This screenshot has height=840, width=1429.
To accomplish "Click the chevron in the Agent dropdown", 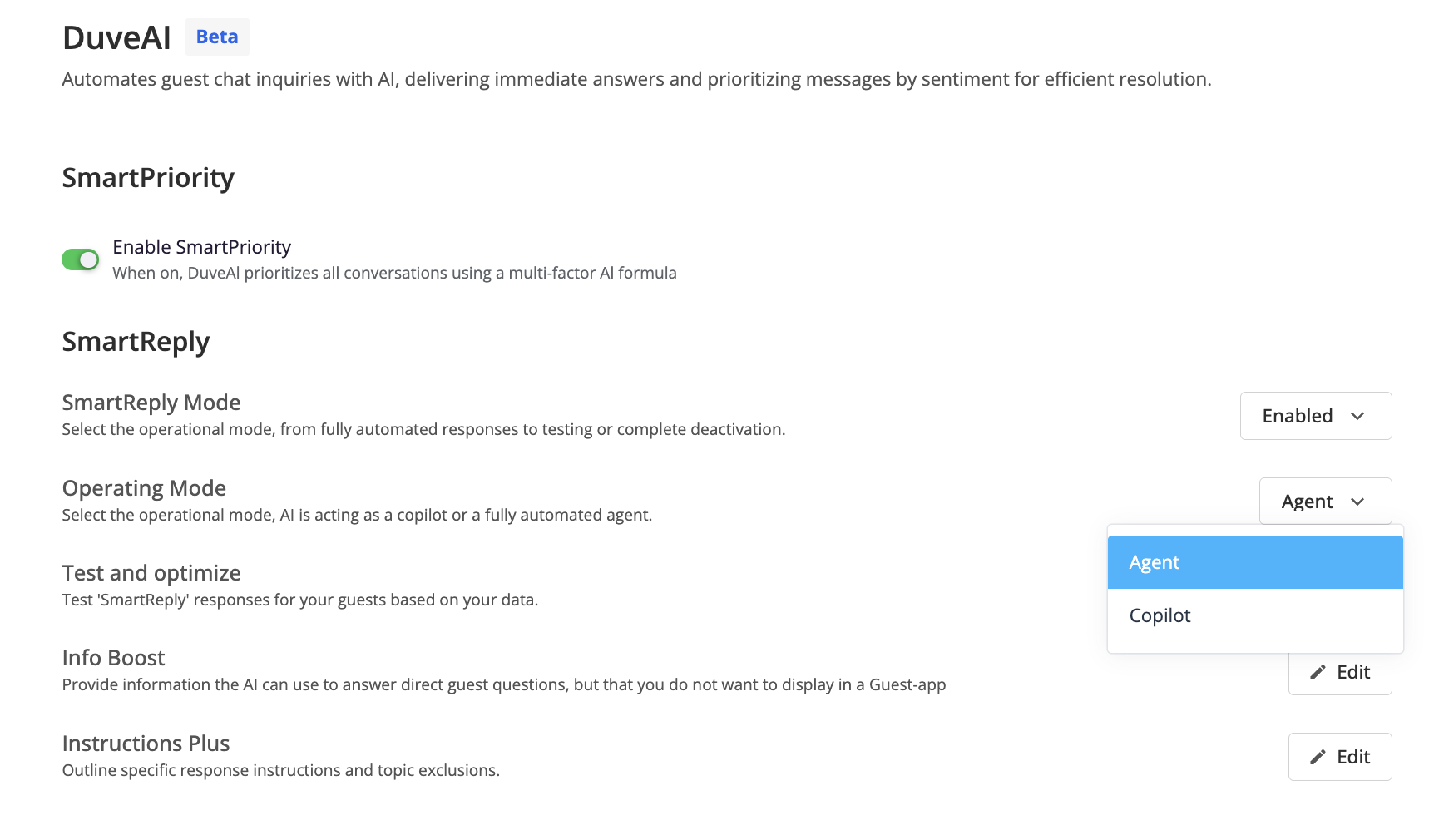I will 1357,502.
